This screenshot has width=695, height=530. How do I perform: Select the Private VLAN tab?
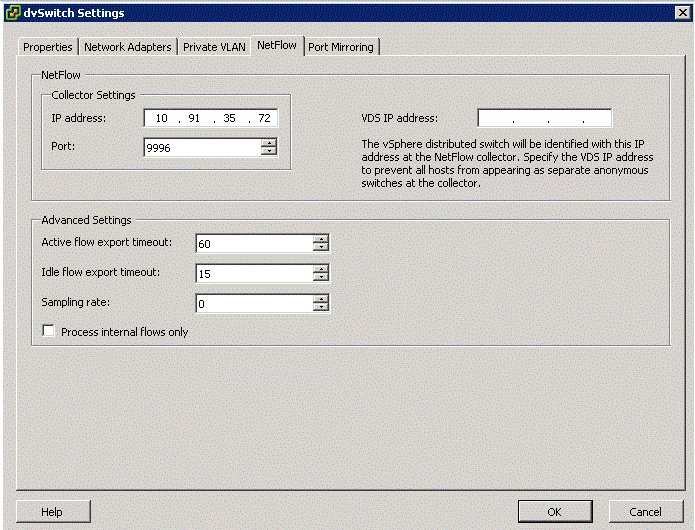click(214, 47)
